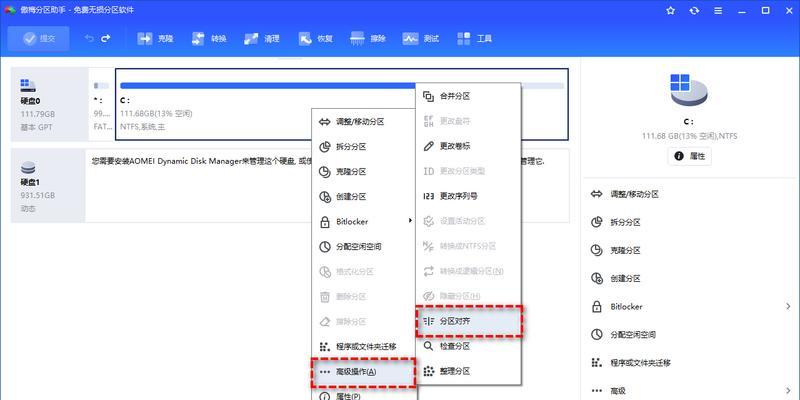Open the hamburger menu icon in title bar

pos(718,11)
